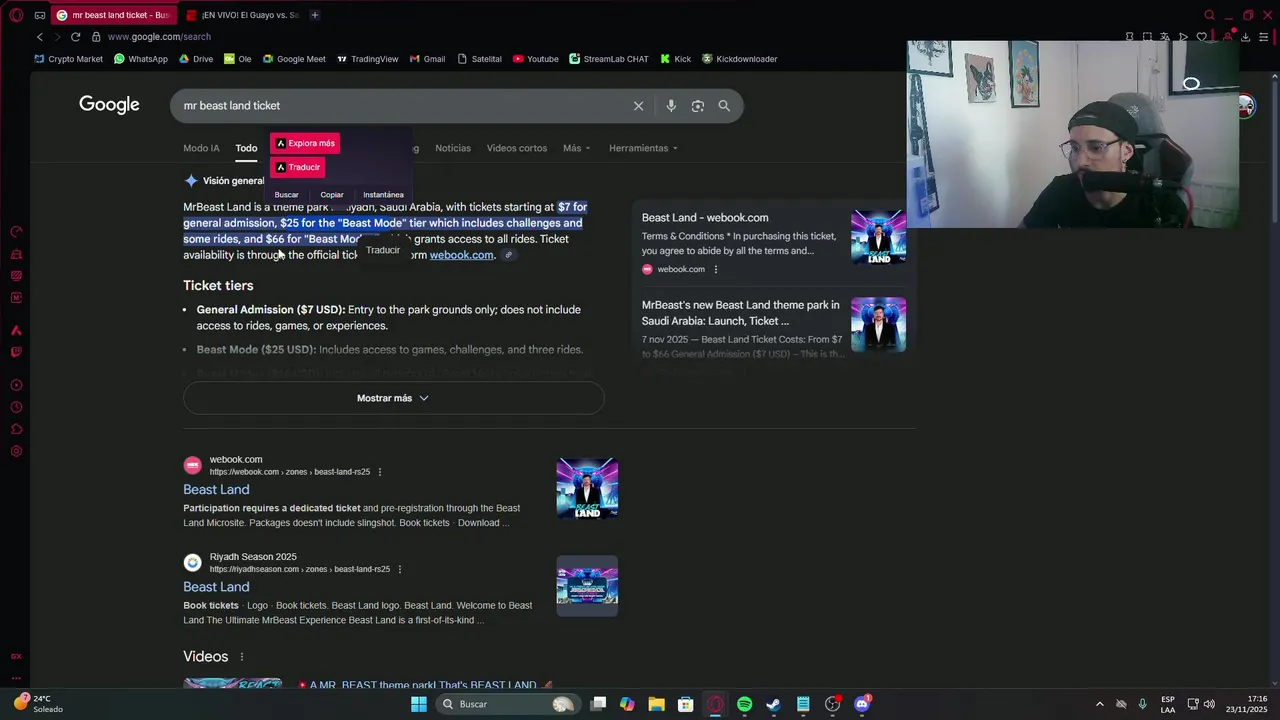
Task: Click Explora más popup button
Action: (305, 143)
